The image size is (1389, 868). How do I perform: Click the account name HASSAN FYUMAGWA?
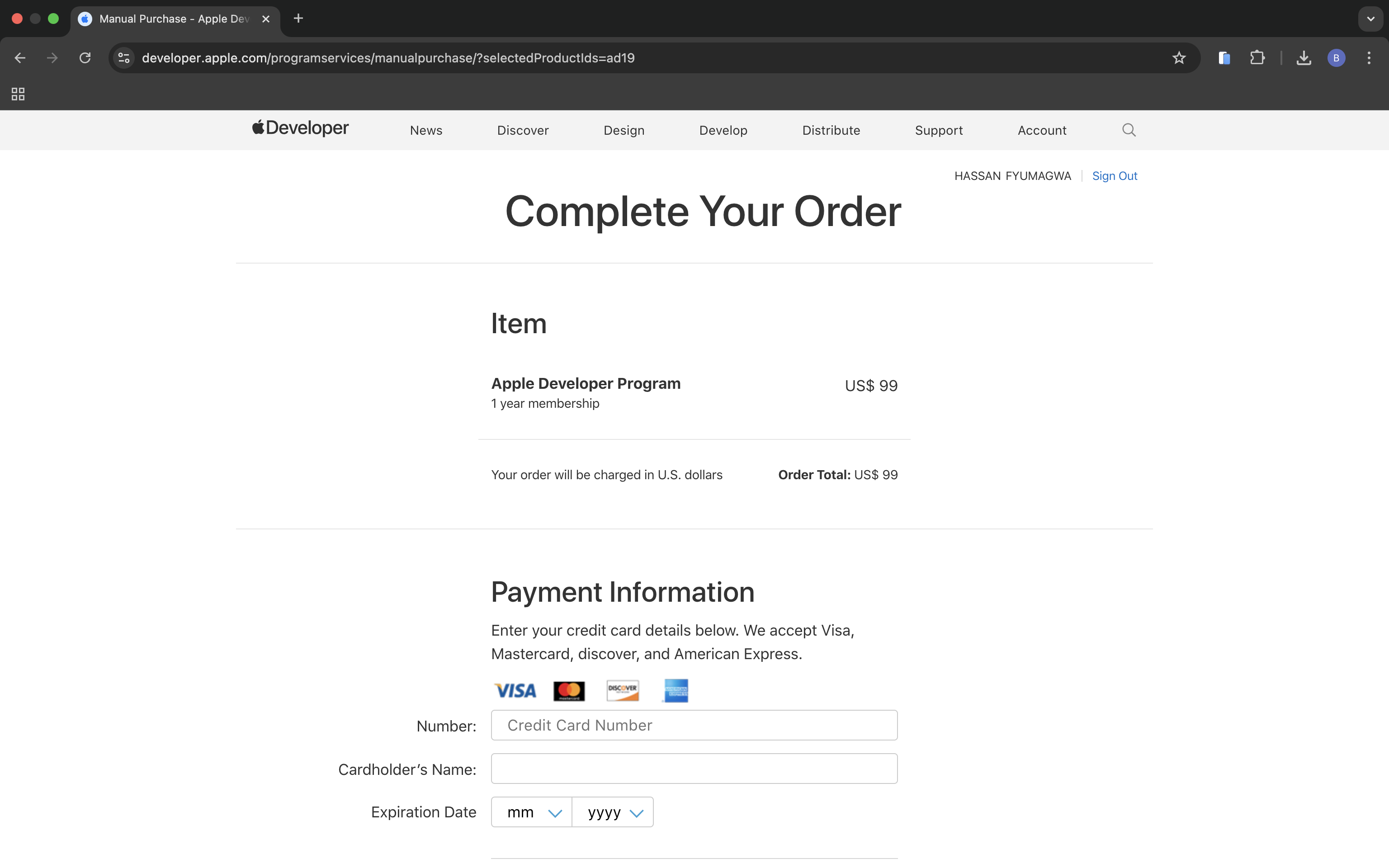1012,176
